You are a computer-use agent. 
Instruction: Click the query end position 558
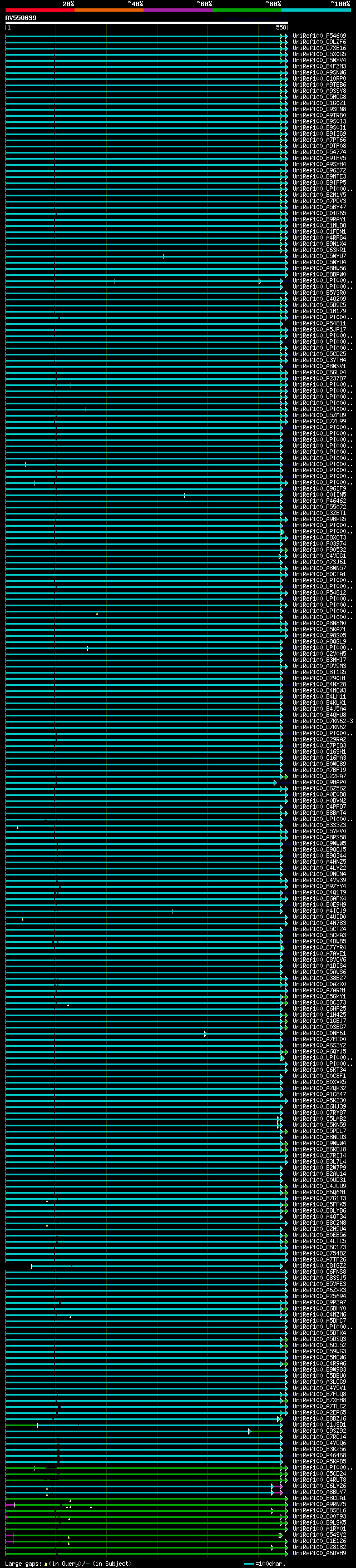280,27
